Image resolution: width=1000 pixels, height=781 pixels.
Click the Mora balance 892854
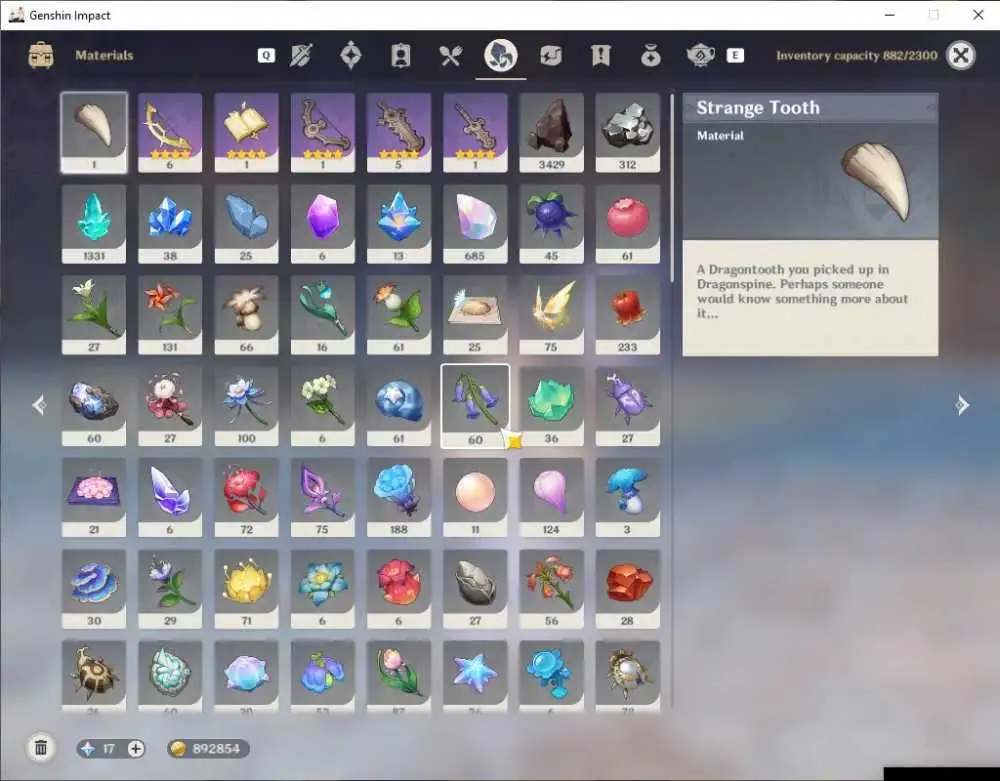tap(209, 748)
